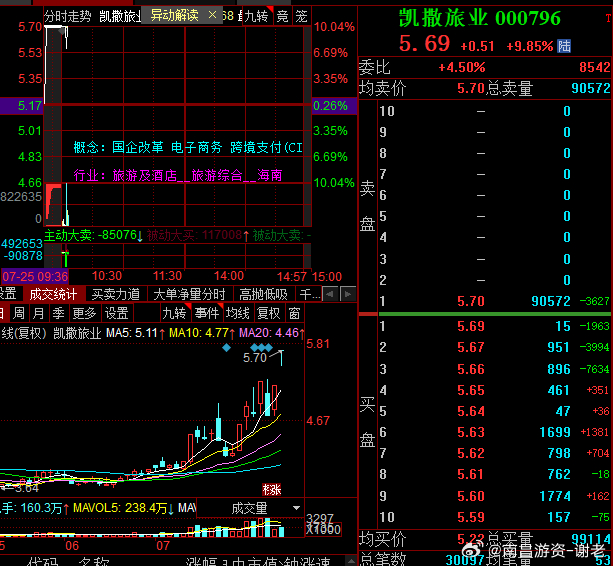Viewport: 613px width, 566px height.
Task: Click buy level 6 volume 1699
Action: coord(555,432)
